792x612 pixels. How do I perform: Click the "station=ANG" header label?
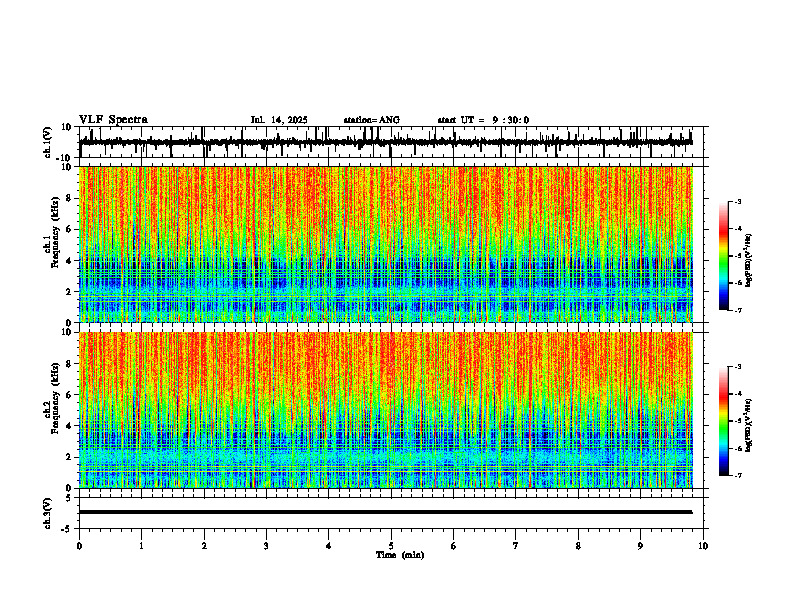click(371, 120)
